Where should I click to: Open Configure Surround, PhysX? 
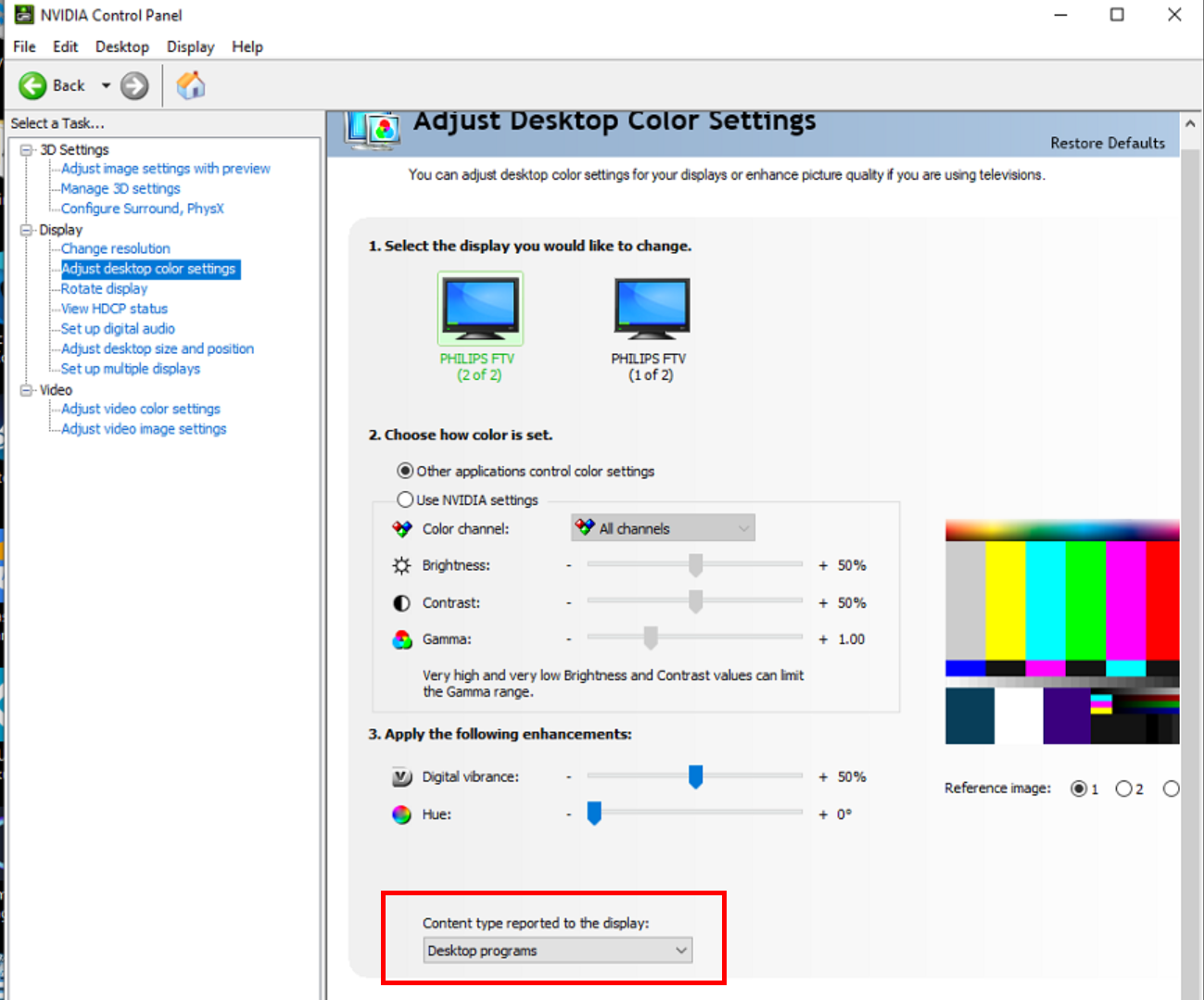(143, 209)
